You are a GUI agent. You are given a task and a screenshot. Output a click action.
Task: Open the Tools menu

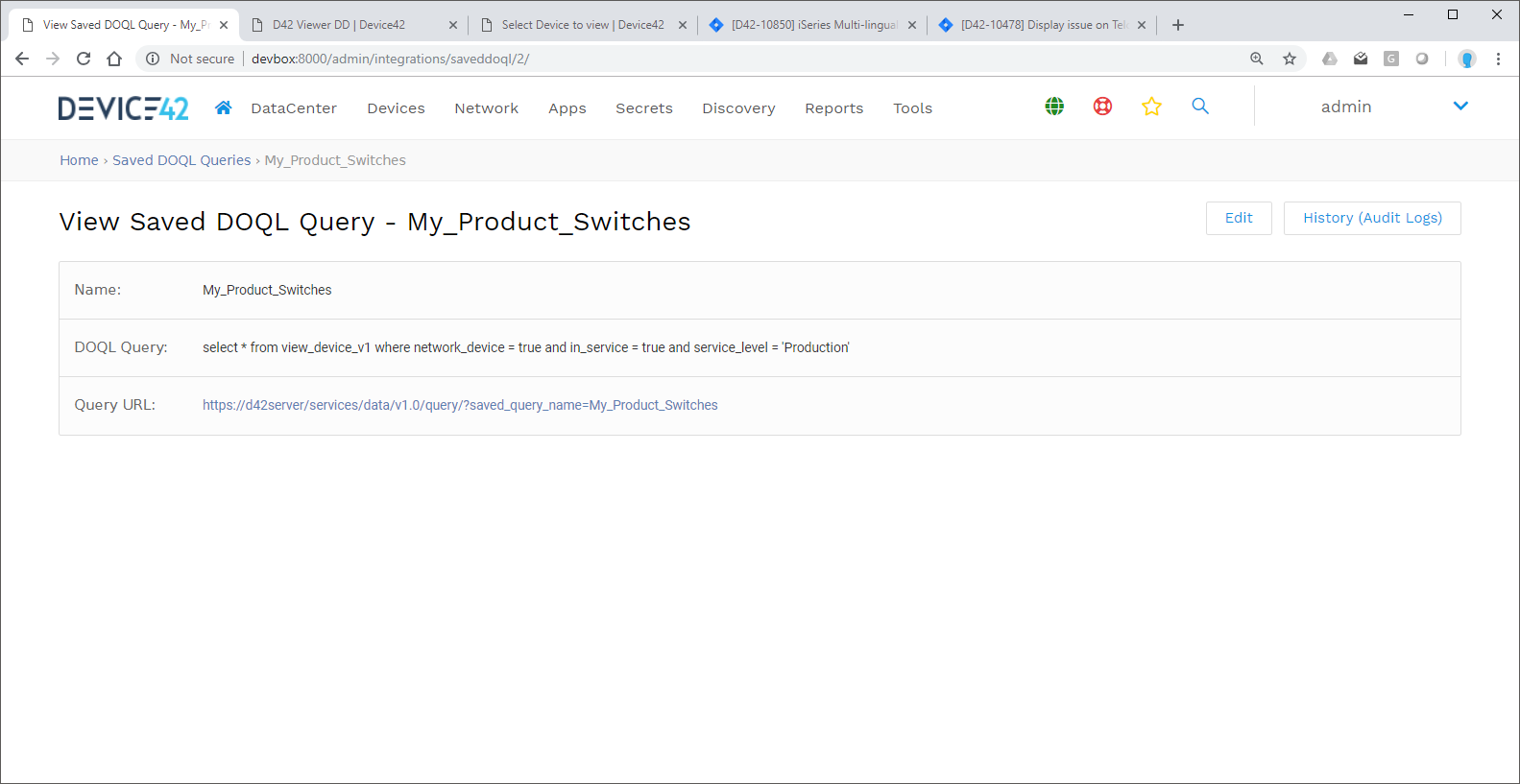[913, 108]
